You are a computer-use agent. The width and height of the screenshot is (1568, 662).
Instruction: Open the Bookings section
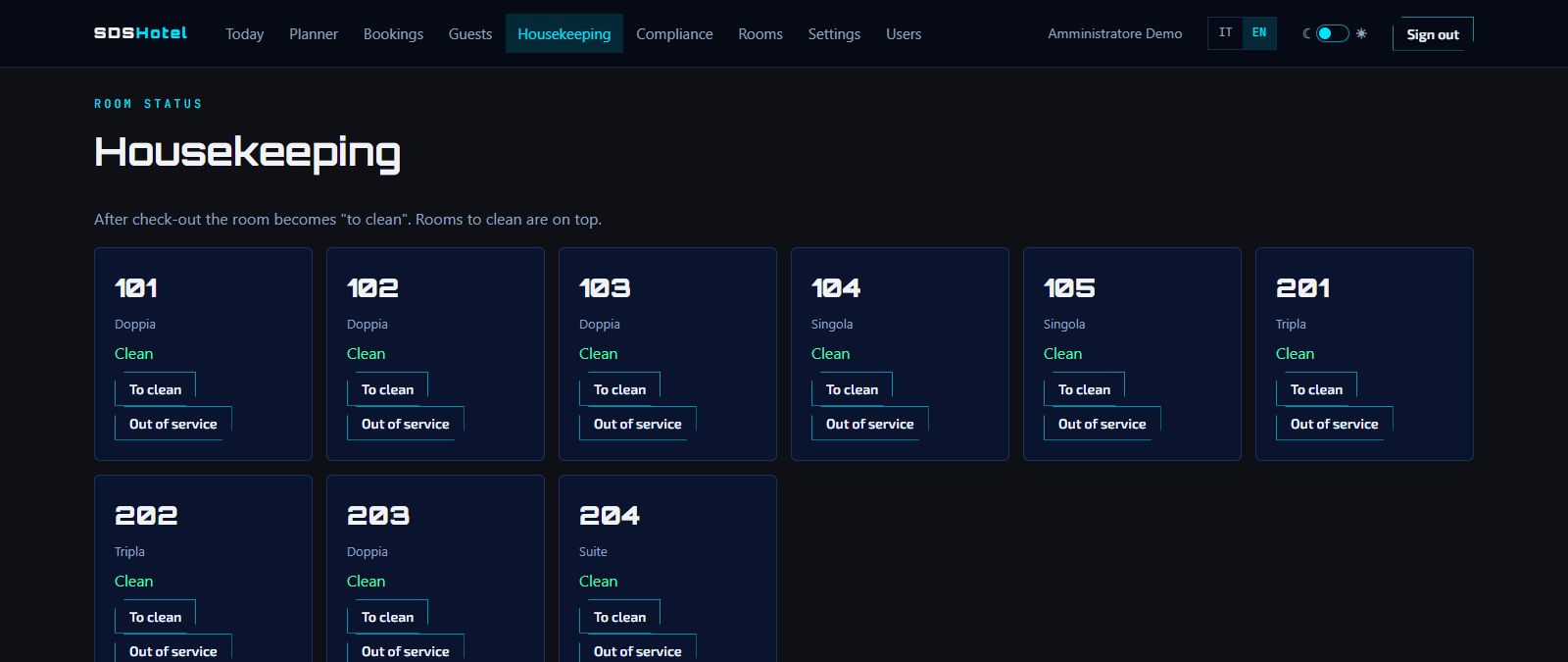393,33
